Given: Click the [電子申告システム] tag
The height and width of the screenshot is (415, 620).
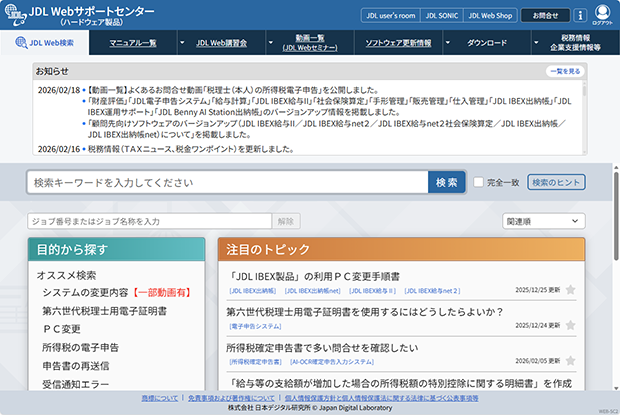Looking at the screenshot, I should click(x=255, y=326).
